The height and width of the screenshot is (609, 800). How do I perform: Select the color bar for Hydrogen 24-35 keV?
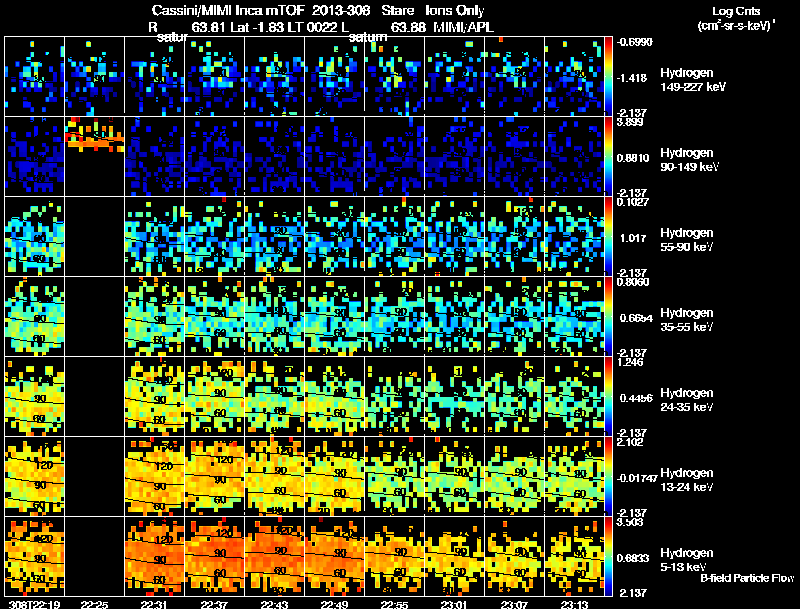(x=608, y=396)
